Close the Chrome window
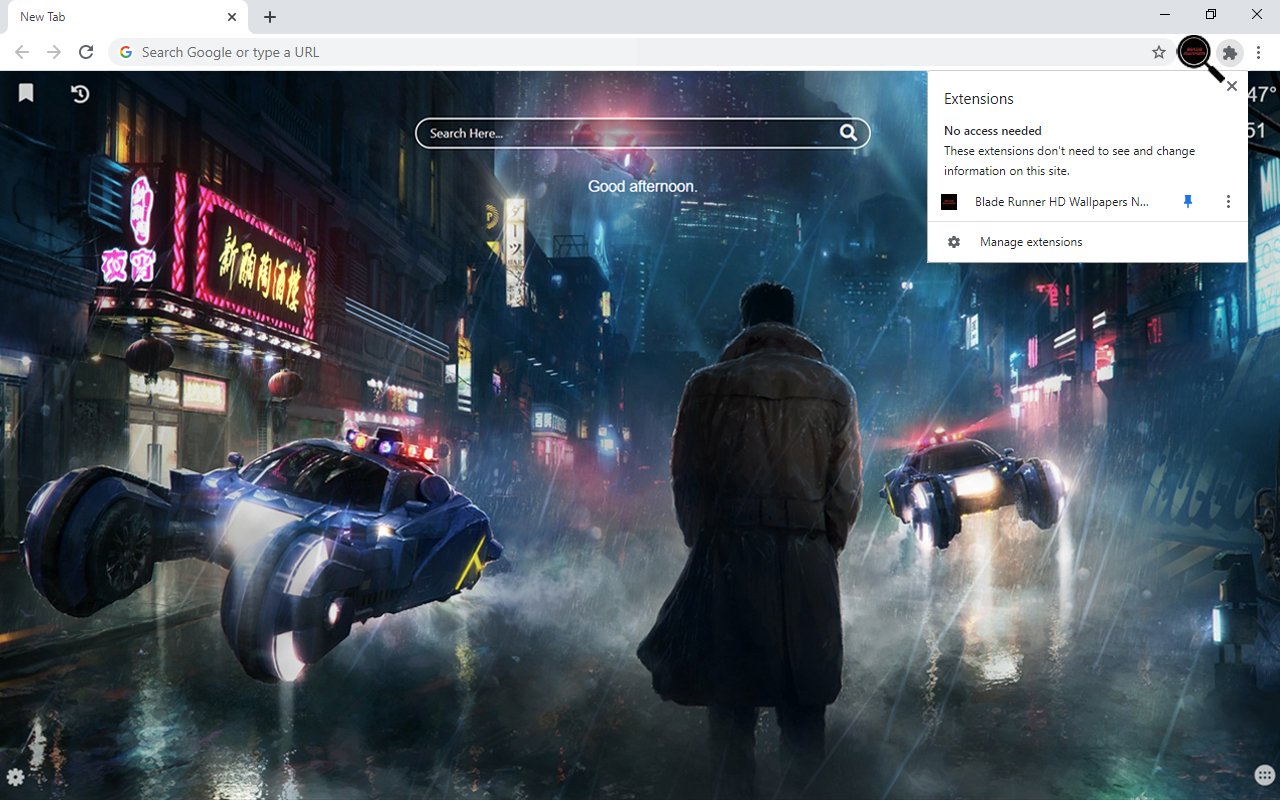Screen dimensions: 1280x800 coord(1257,15)
